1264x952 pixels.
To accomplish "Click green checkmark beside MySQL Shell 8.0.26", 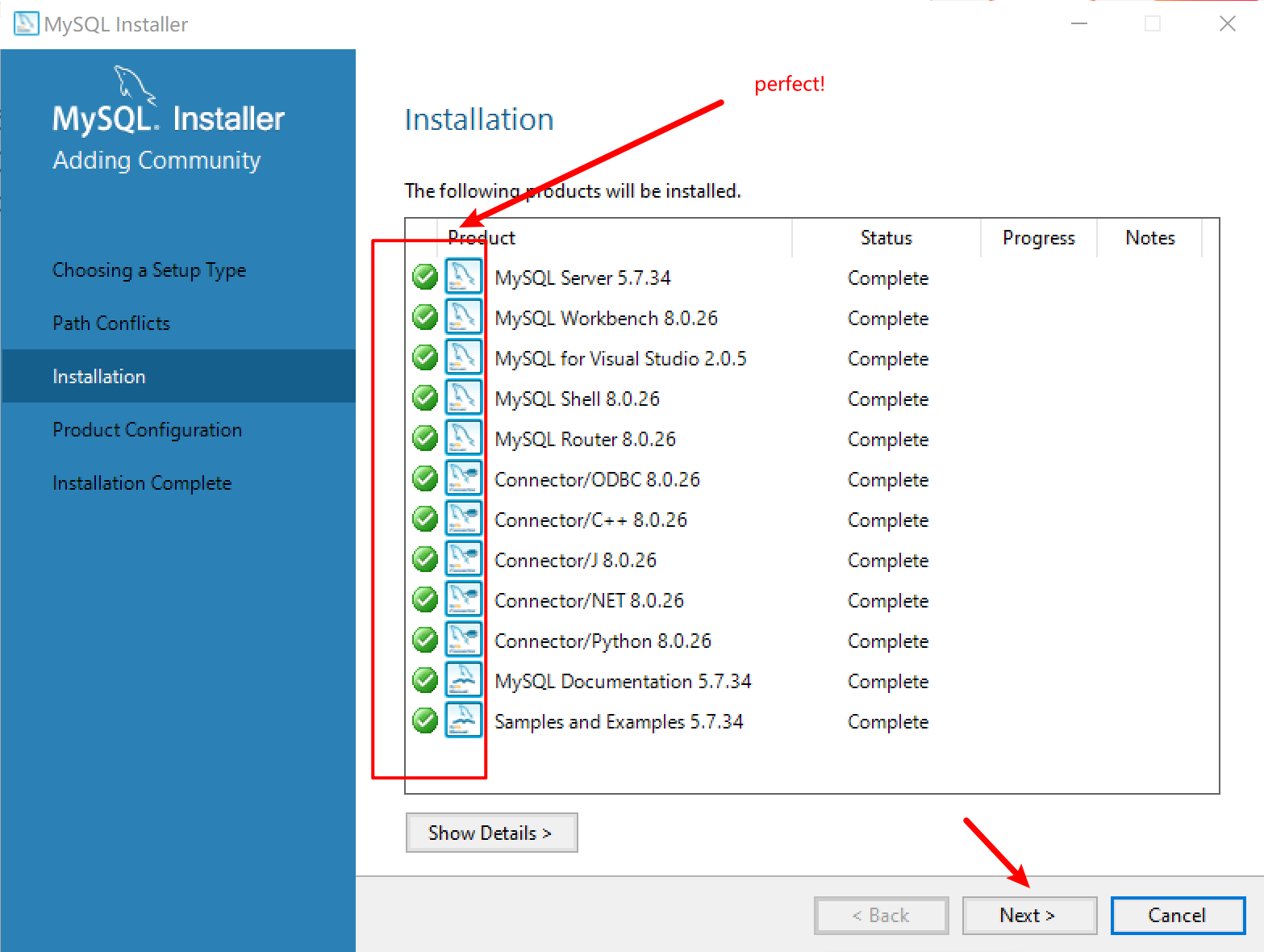I will pyautogui.click(x=425, y=398).
